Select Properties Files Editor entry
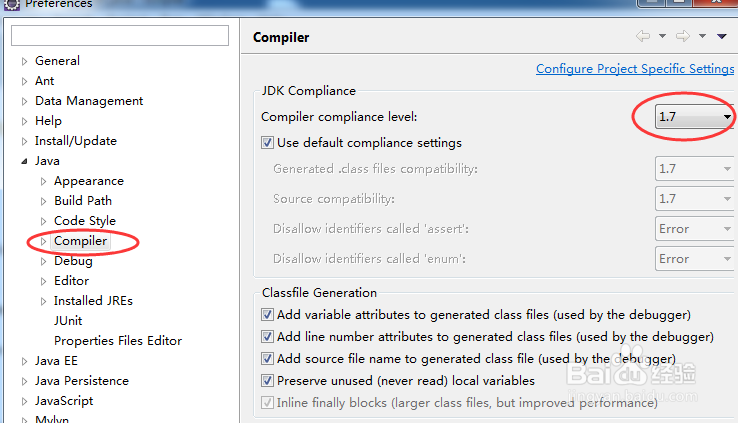This screenshot has height=423, width=738. tap(118, 341)
